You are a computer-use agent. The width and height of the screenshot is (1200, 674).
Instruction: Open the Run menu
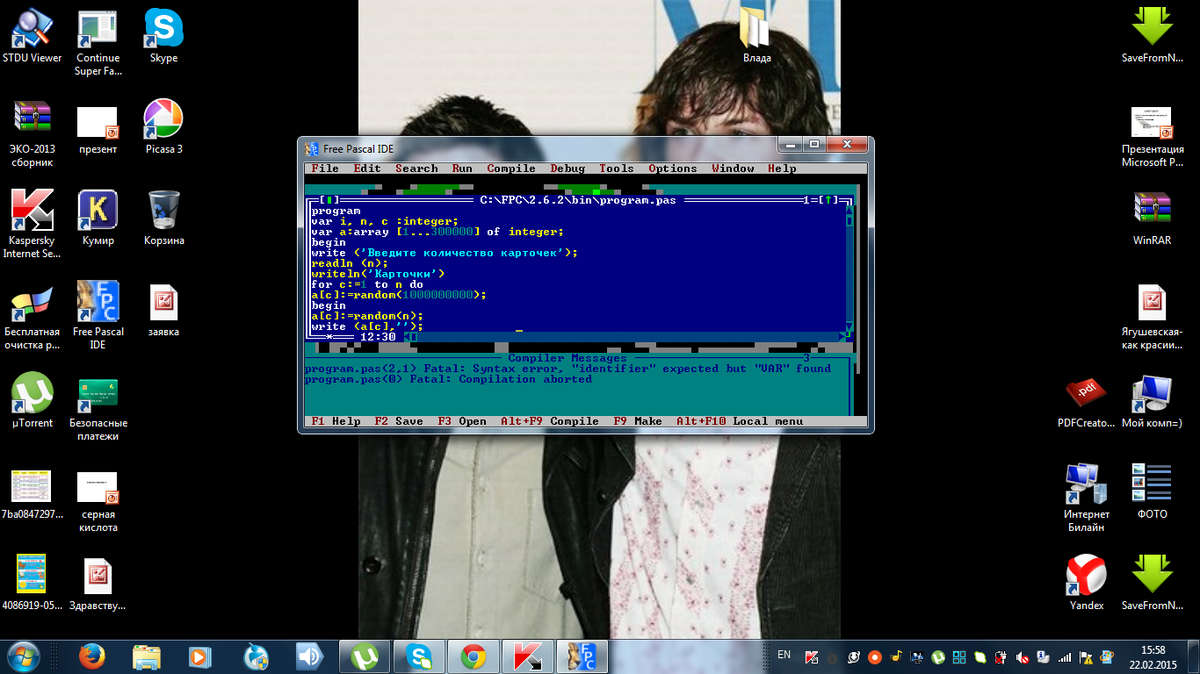(462, 169)
